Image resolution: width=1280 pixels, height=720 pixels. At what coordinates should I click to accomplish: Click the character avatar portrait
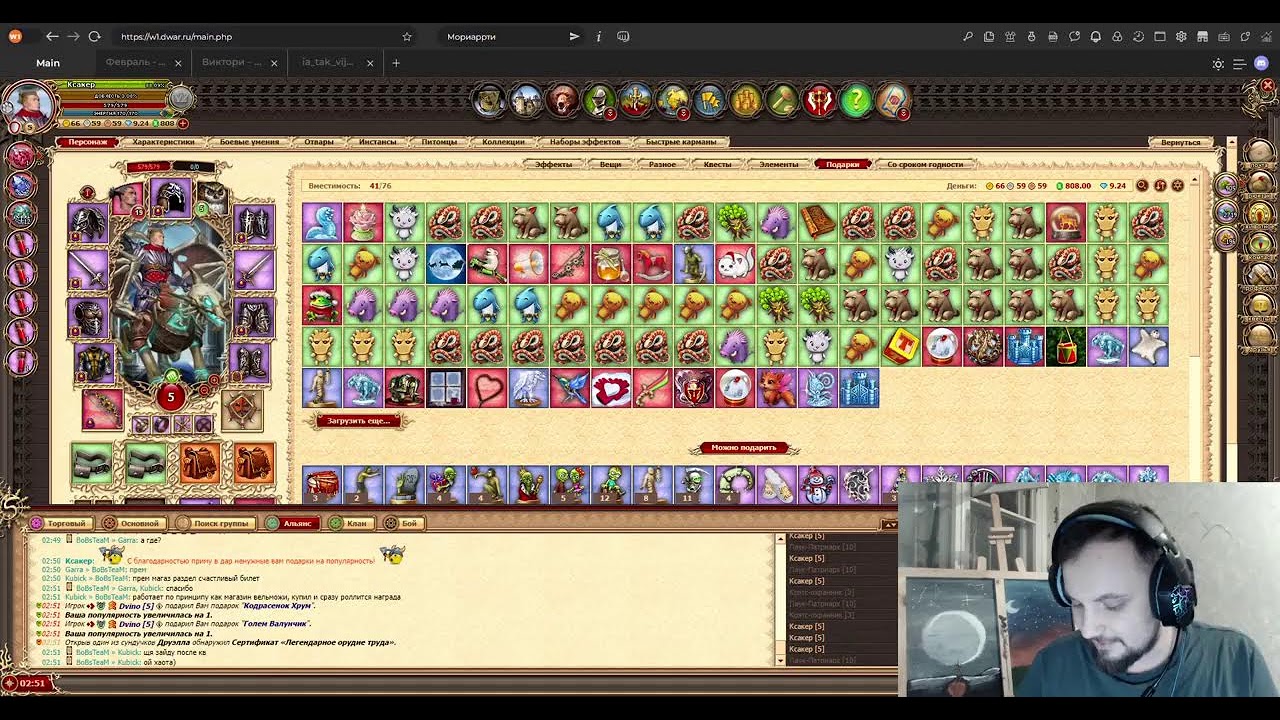[29, 105]
